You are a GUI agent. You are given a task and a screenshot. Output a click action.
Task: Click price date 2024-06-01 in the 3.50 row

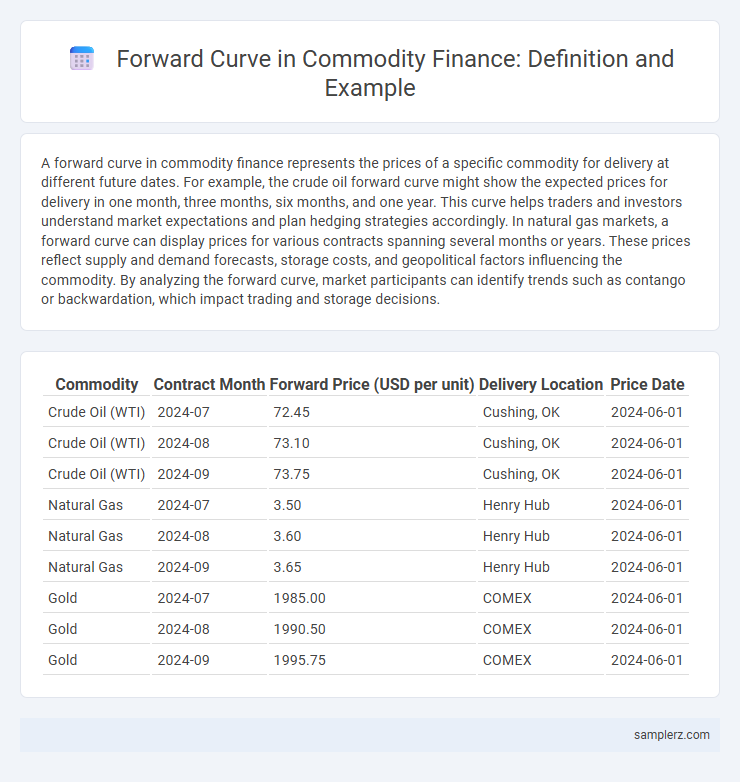click(x=647, y=505)
